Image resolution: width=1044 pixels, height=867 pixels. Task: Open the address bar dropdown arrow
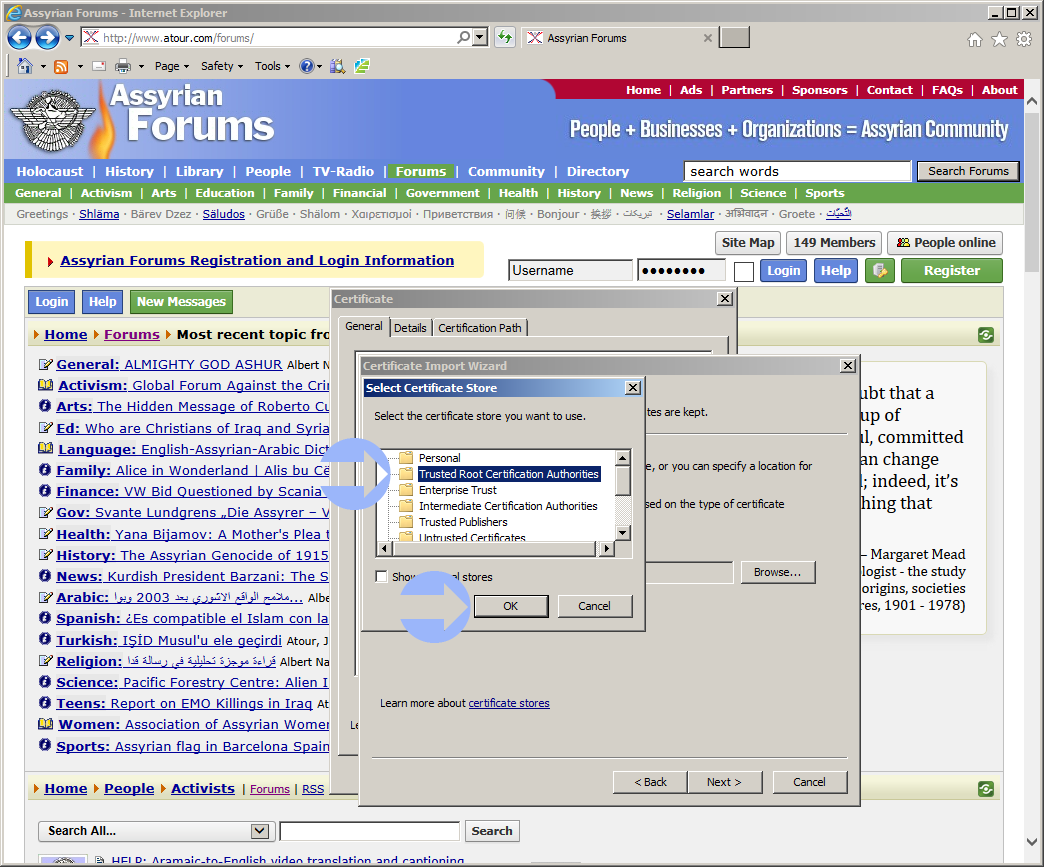point(481,38)
